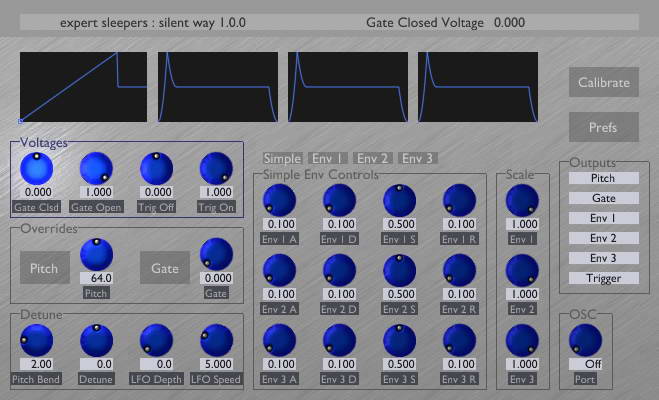Click the Pitch override knob
659x400 pixels.
pos(96,254)
